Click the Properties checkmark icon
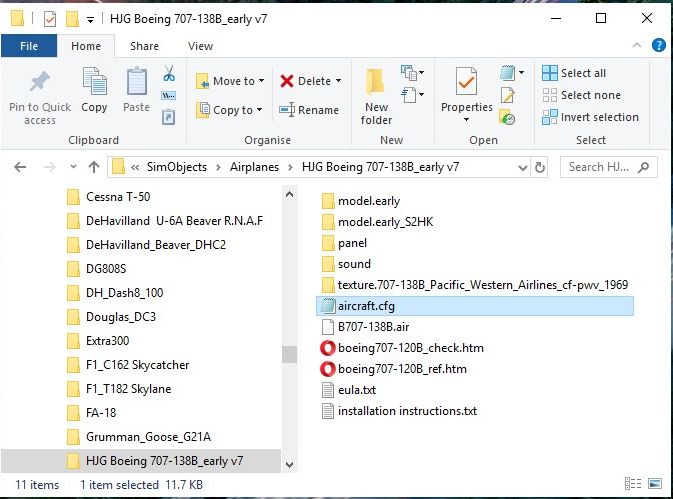The width and height of the screenshot is (673, 499). [x=466, y=81]
